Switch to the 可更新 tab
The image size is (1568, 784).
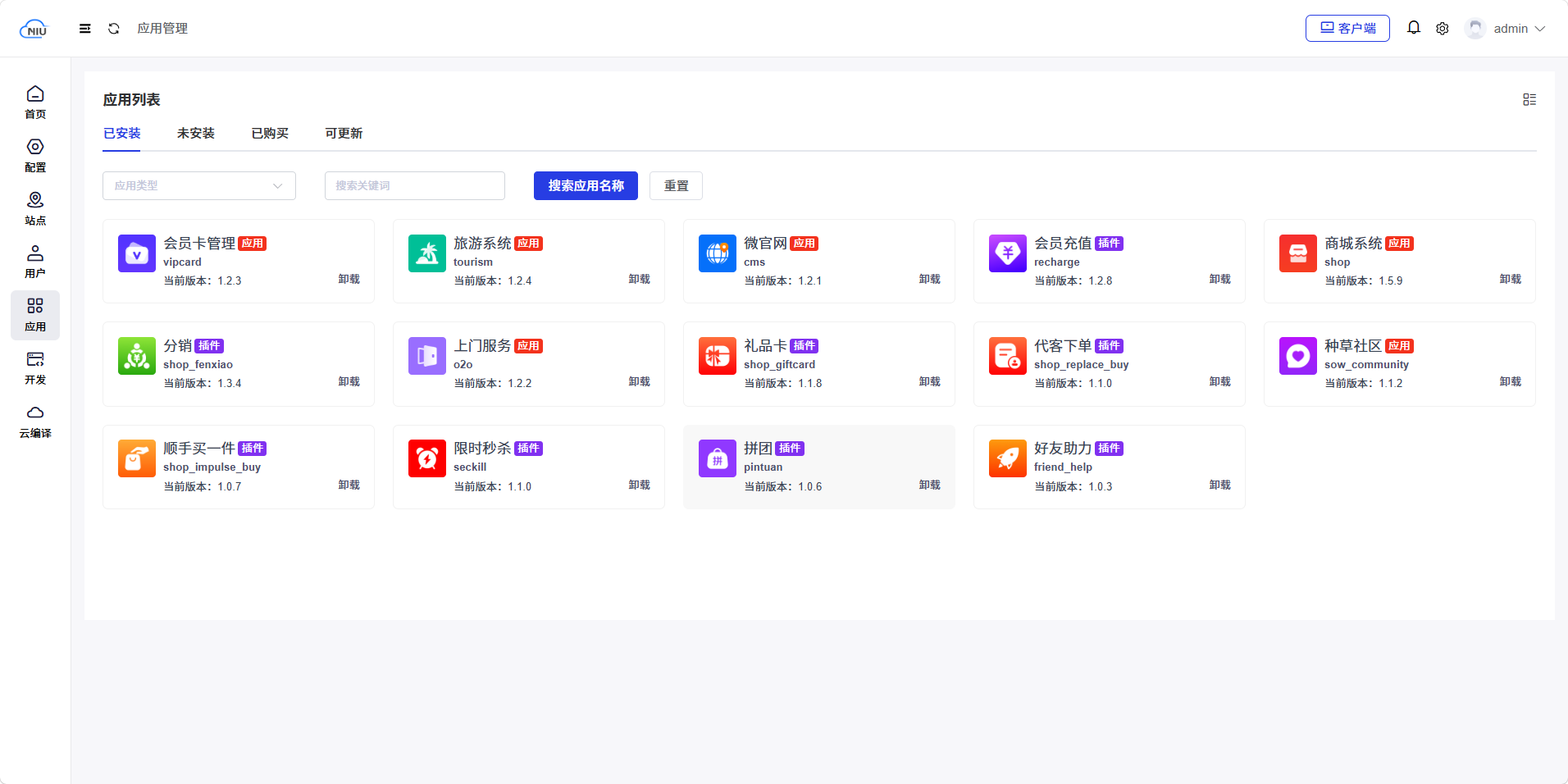coord(343,134)
